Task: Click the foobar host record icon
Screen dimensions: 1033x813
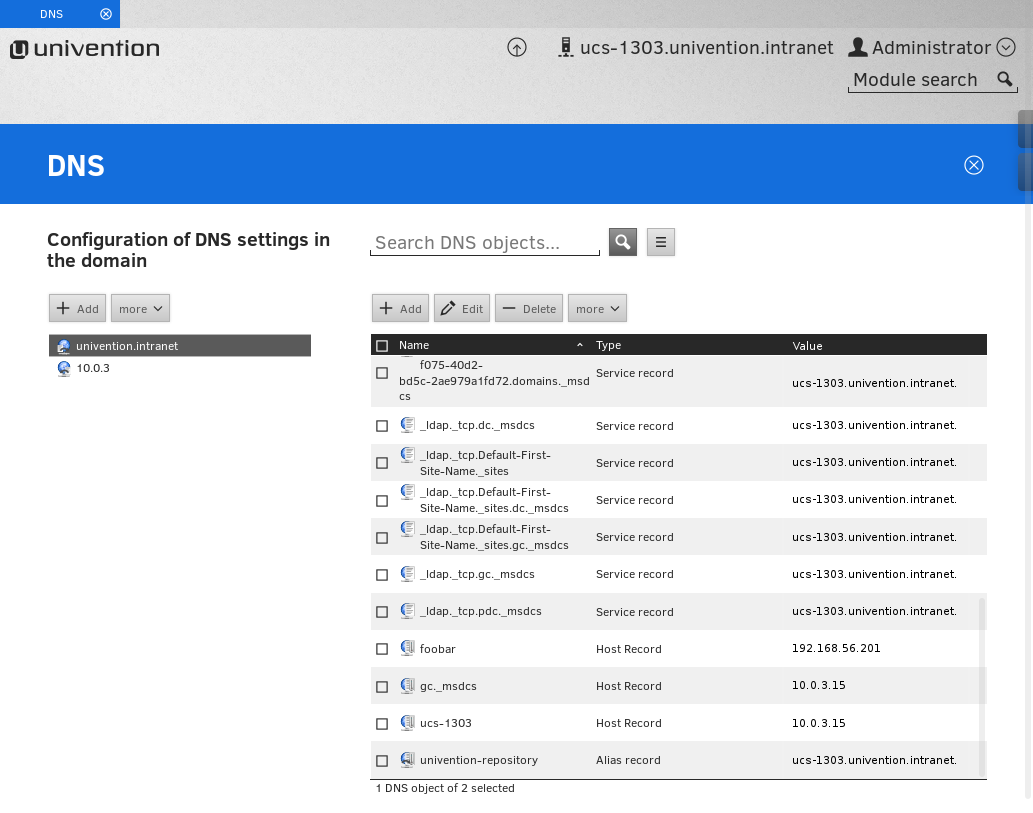Action: (407, 648)
